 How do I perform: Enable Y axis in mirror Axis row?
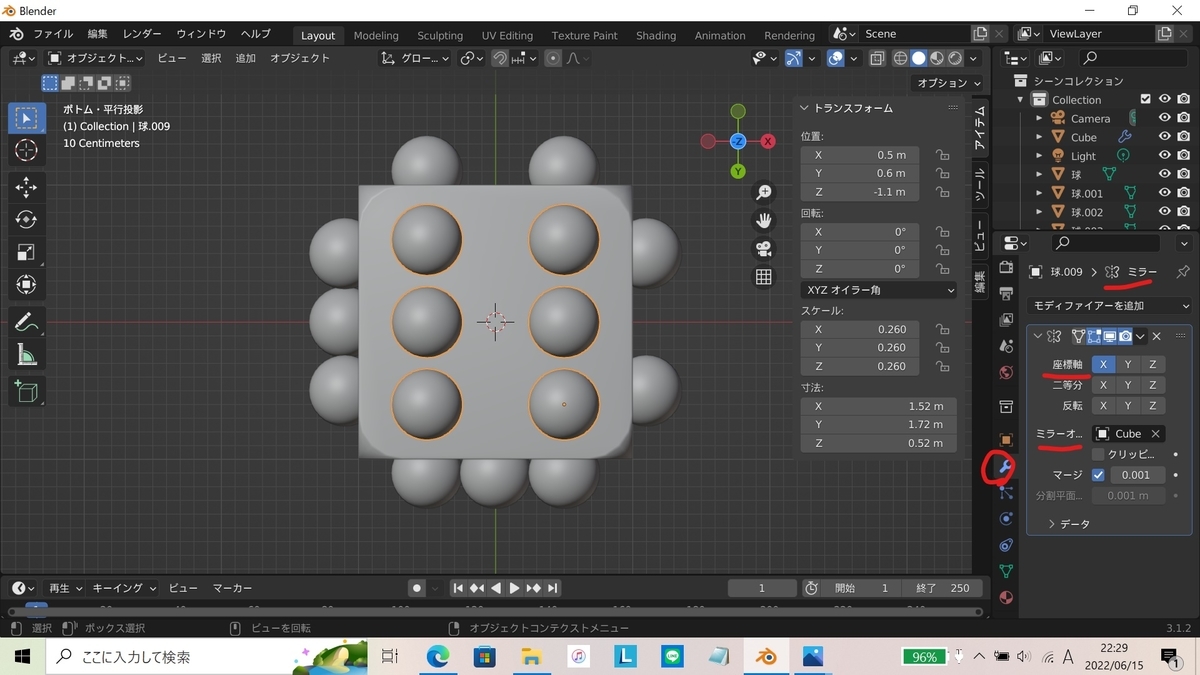click(x=1128, y=365)
